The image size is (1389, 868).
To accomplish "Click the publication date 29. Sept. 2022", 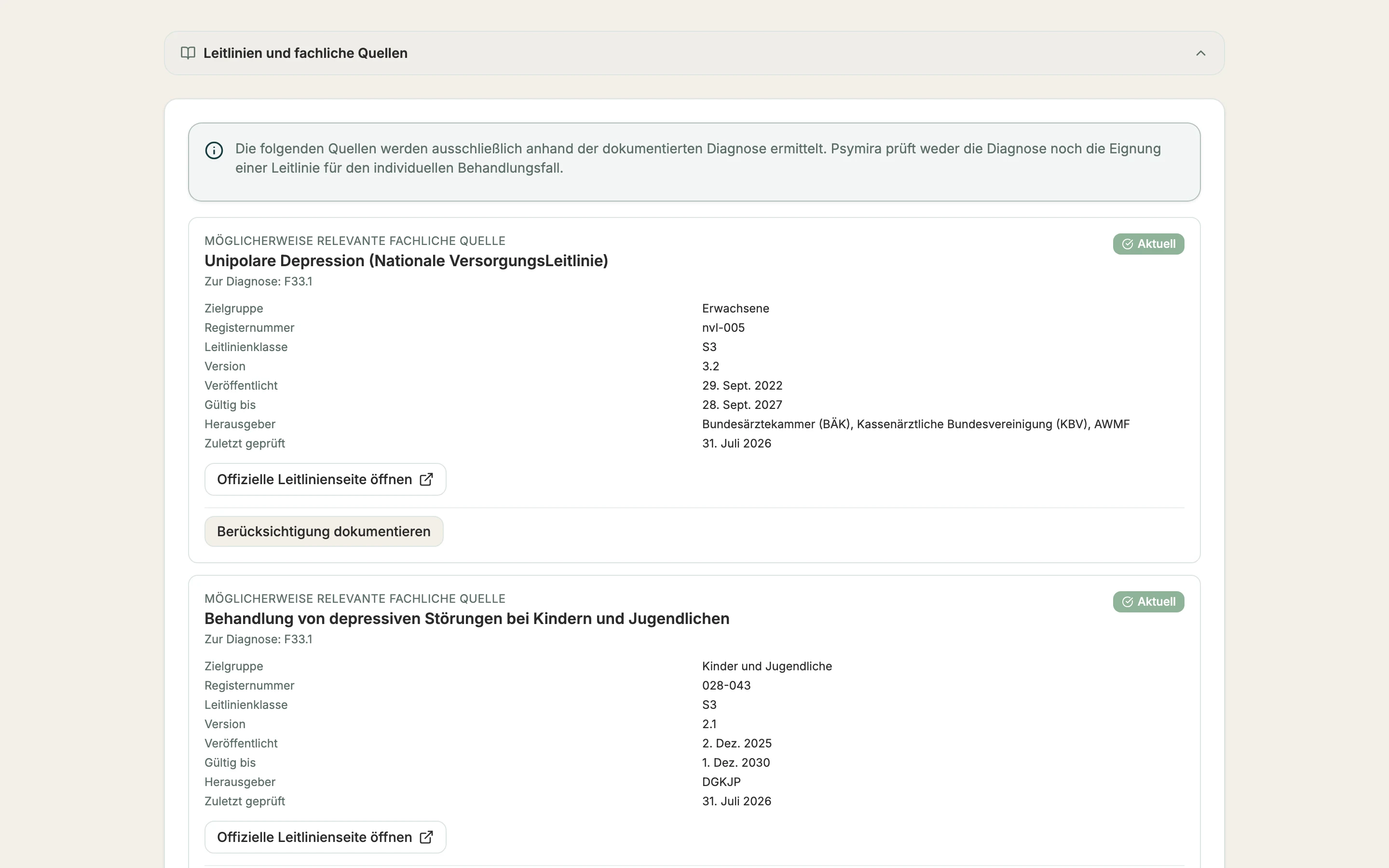I will (742, 386).
